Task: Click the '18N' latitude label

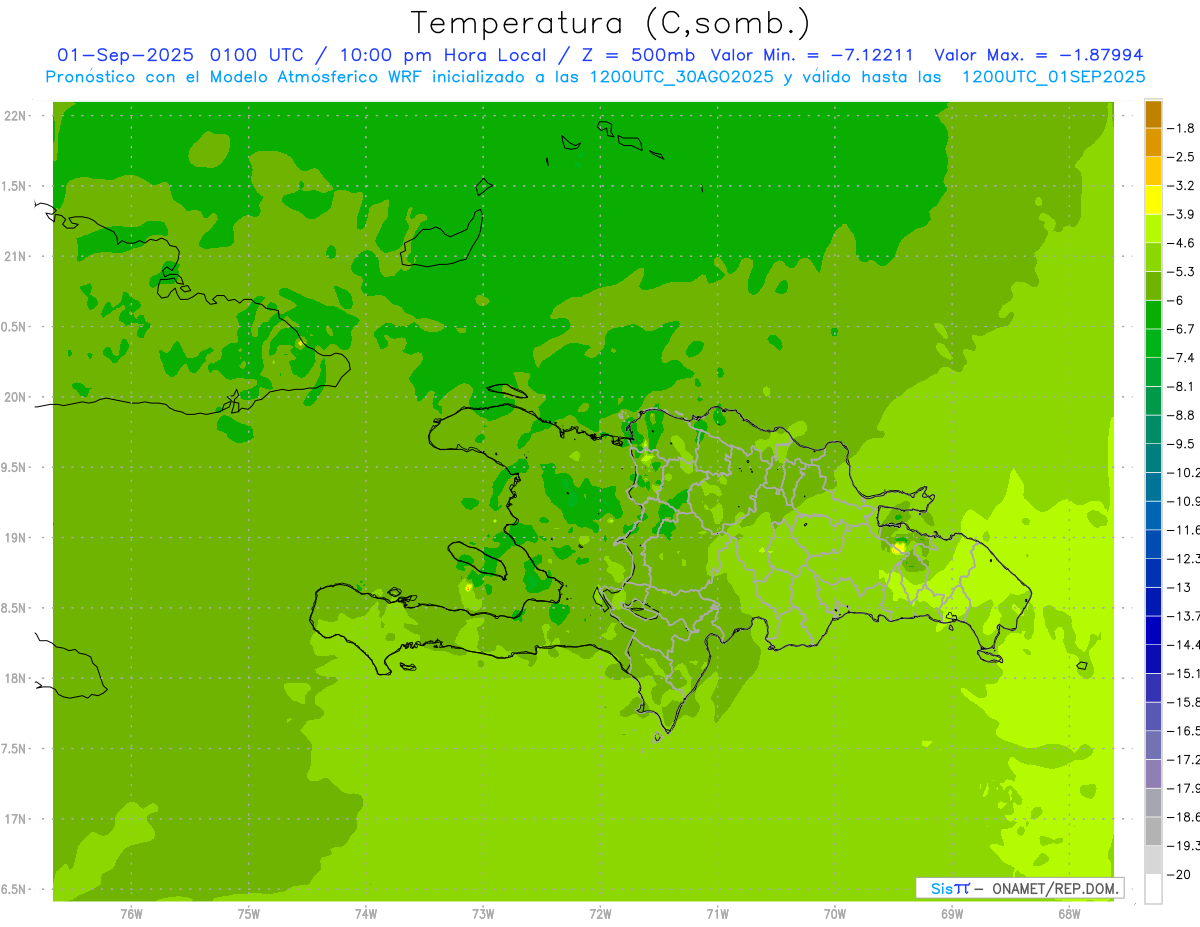Action: (x=15, y=678)
